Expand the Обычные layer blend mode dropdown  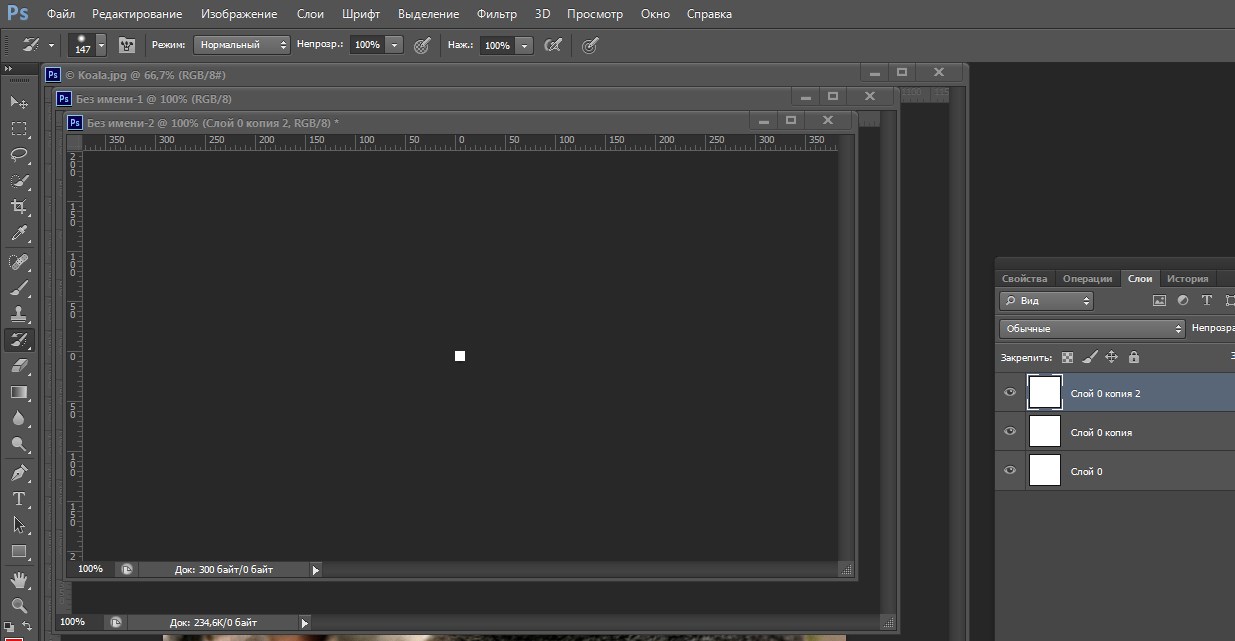(1092, 328)
